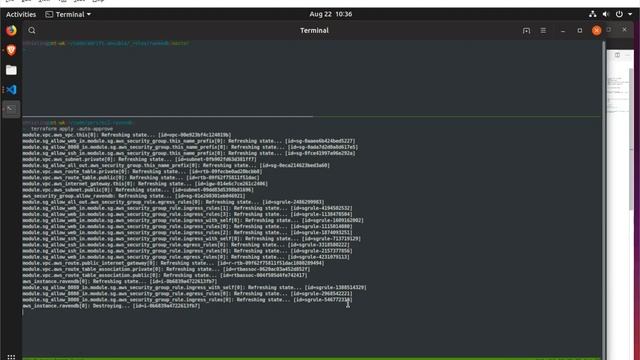Click the 'aws_route.public_internet_gateway[0]' line
The width and height of the screenshot is (640, 360).
[173, 263]
